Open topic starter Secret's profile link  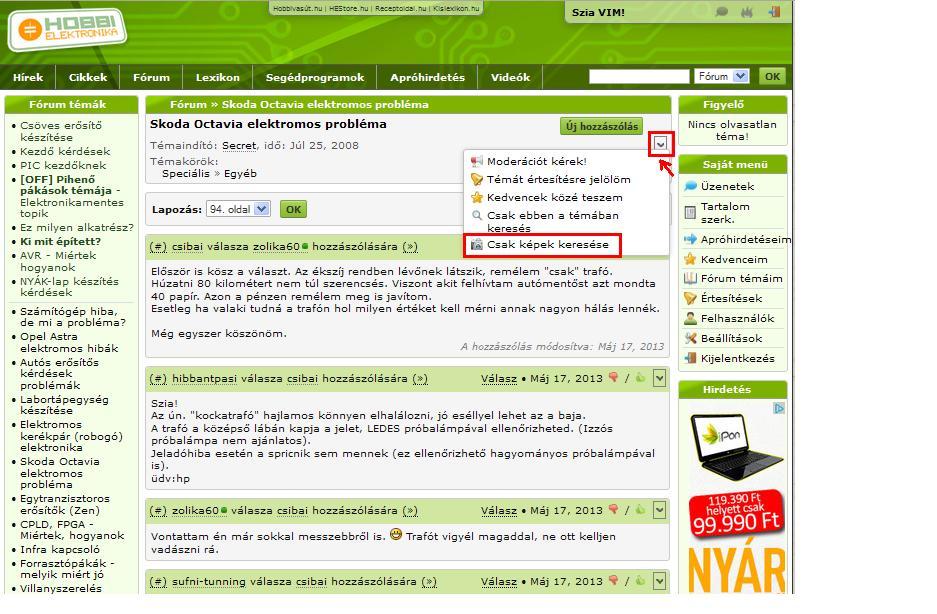pos(239,145)
